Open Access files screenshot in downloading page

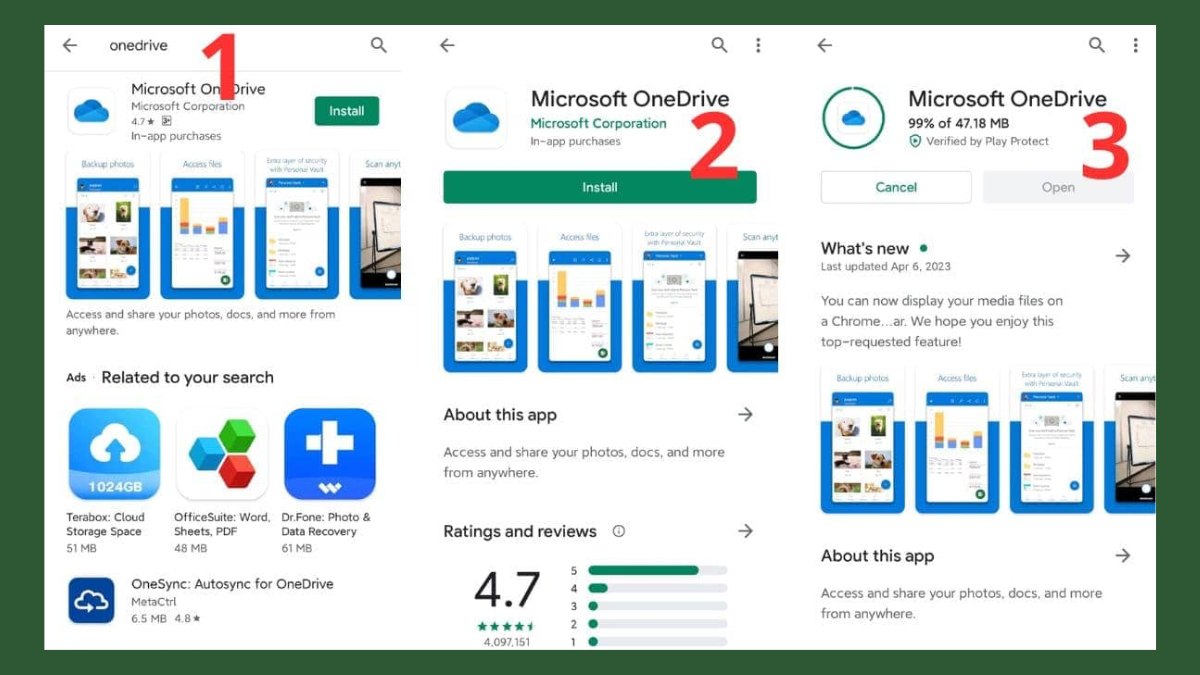click(x=957, y=439)
